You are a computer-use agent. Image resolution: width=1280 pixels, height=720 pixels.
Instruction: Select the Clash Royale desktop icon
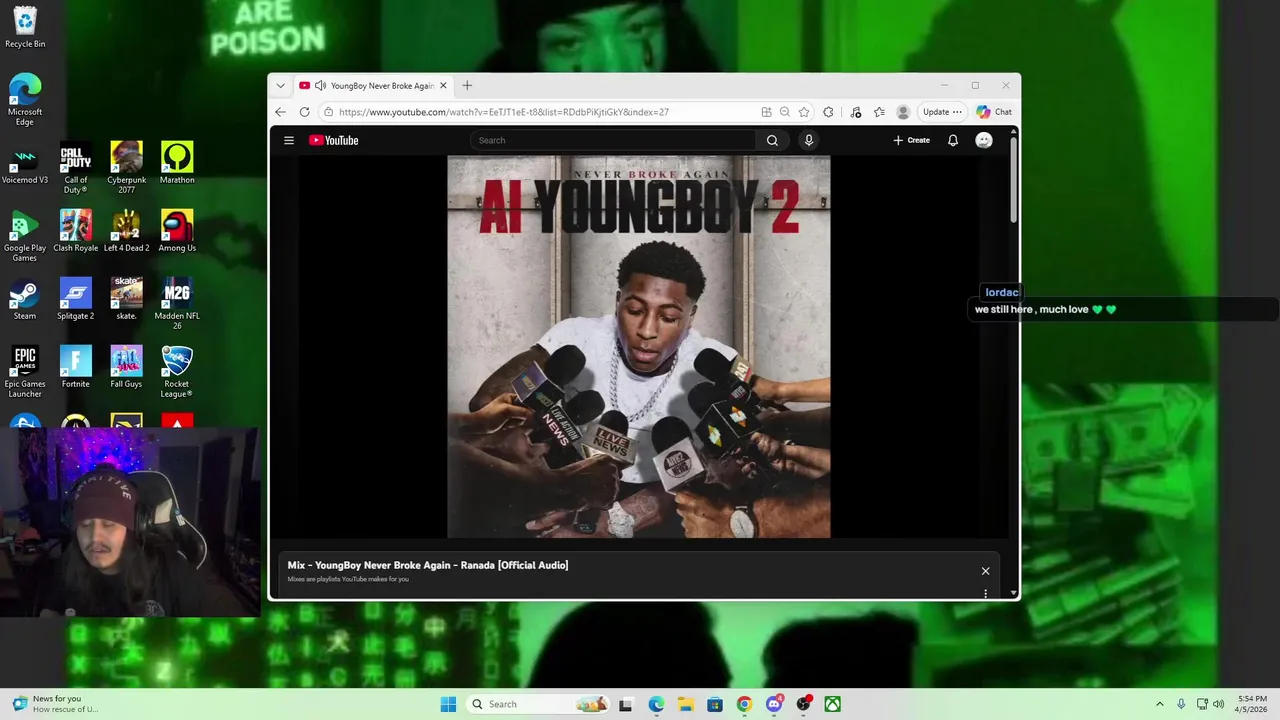pyautogui.click(x=76, y=231)
